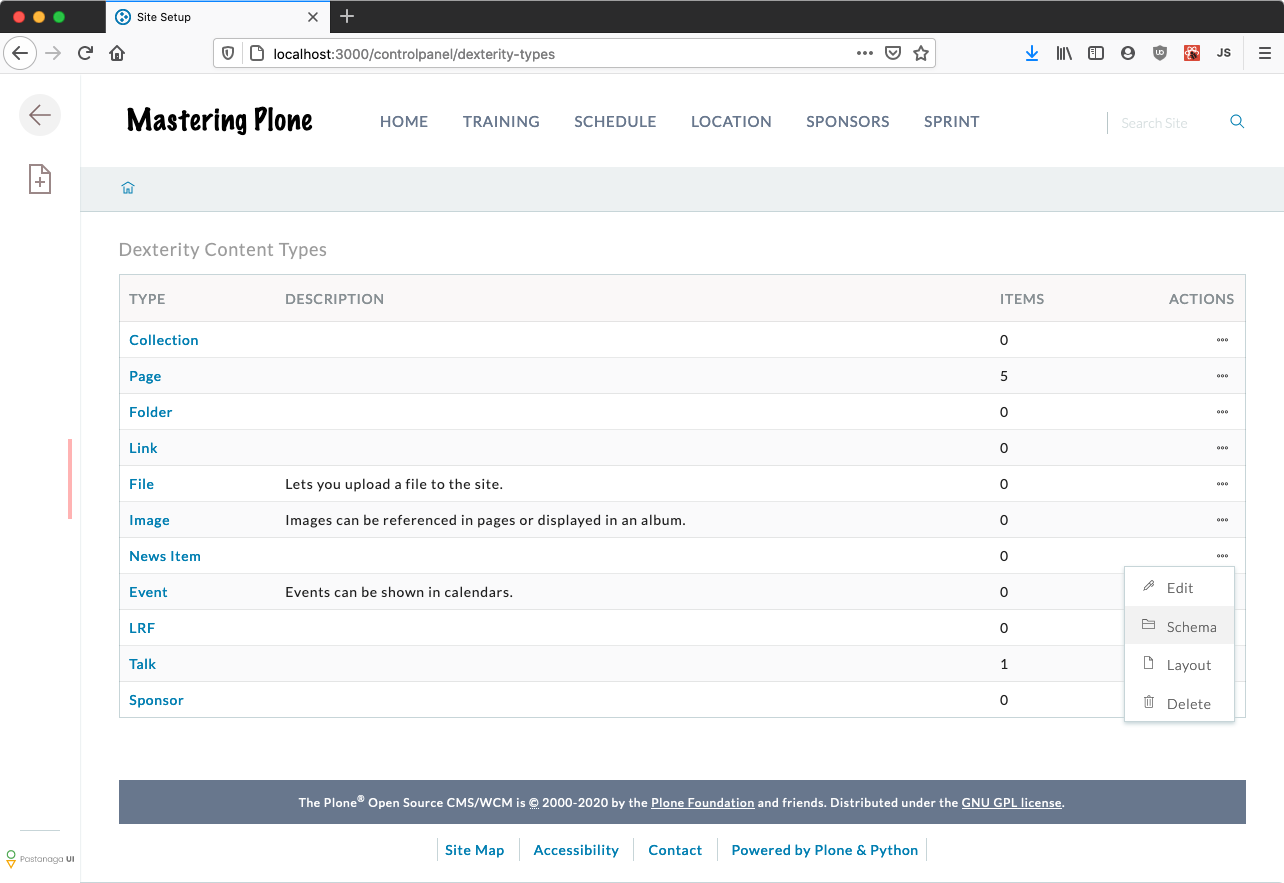The height and width of the screenshot is (883, 1284).
Task: Open the Sponsor content type
Action: (156, 700)
